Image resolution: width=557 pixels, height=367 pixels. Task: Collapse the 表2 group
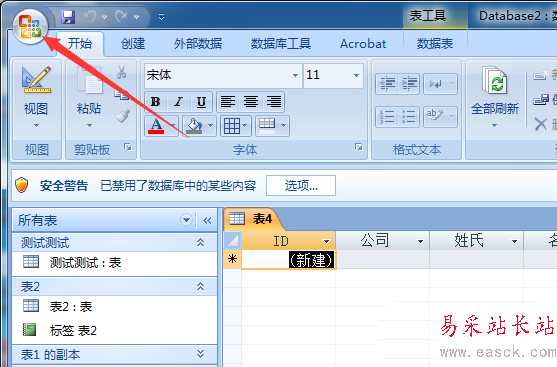[201, 286]
